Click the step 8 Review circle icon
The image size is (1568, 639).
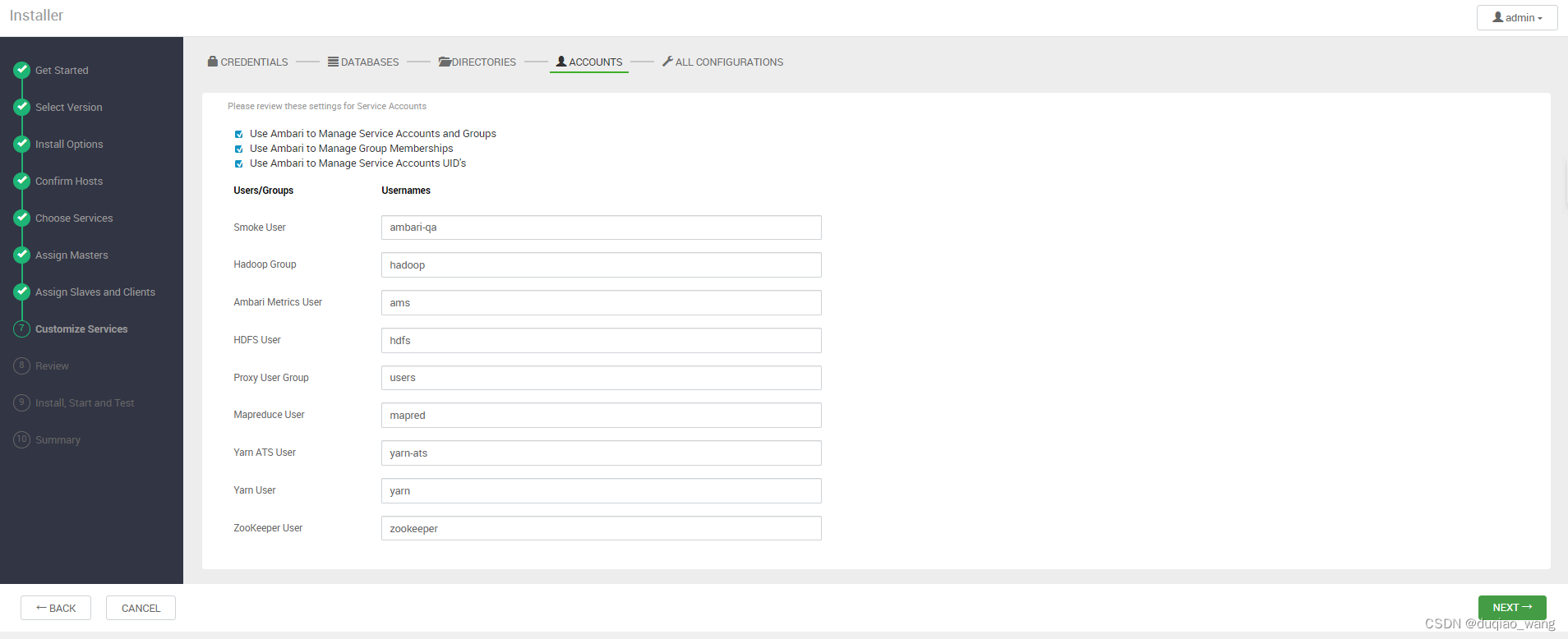(x=22, y=365)
